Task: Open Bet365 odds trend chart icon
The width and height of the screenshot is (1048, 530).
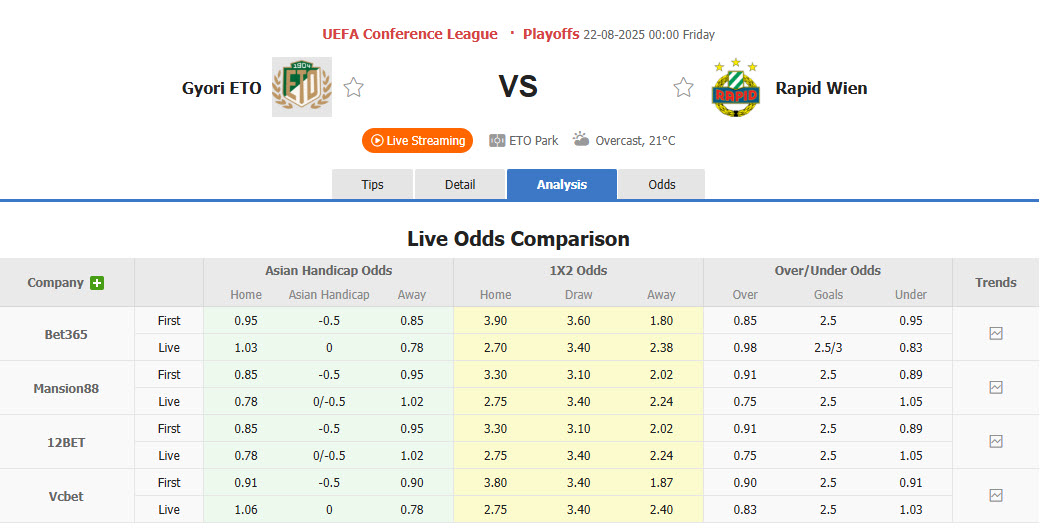Action: click(995, 334)
